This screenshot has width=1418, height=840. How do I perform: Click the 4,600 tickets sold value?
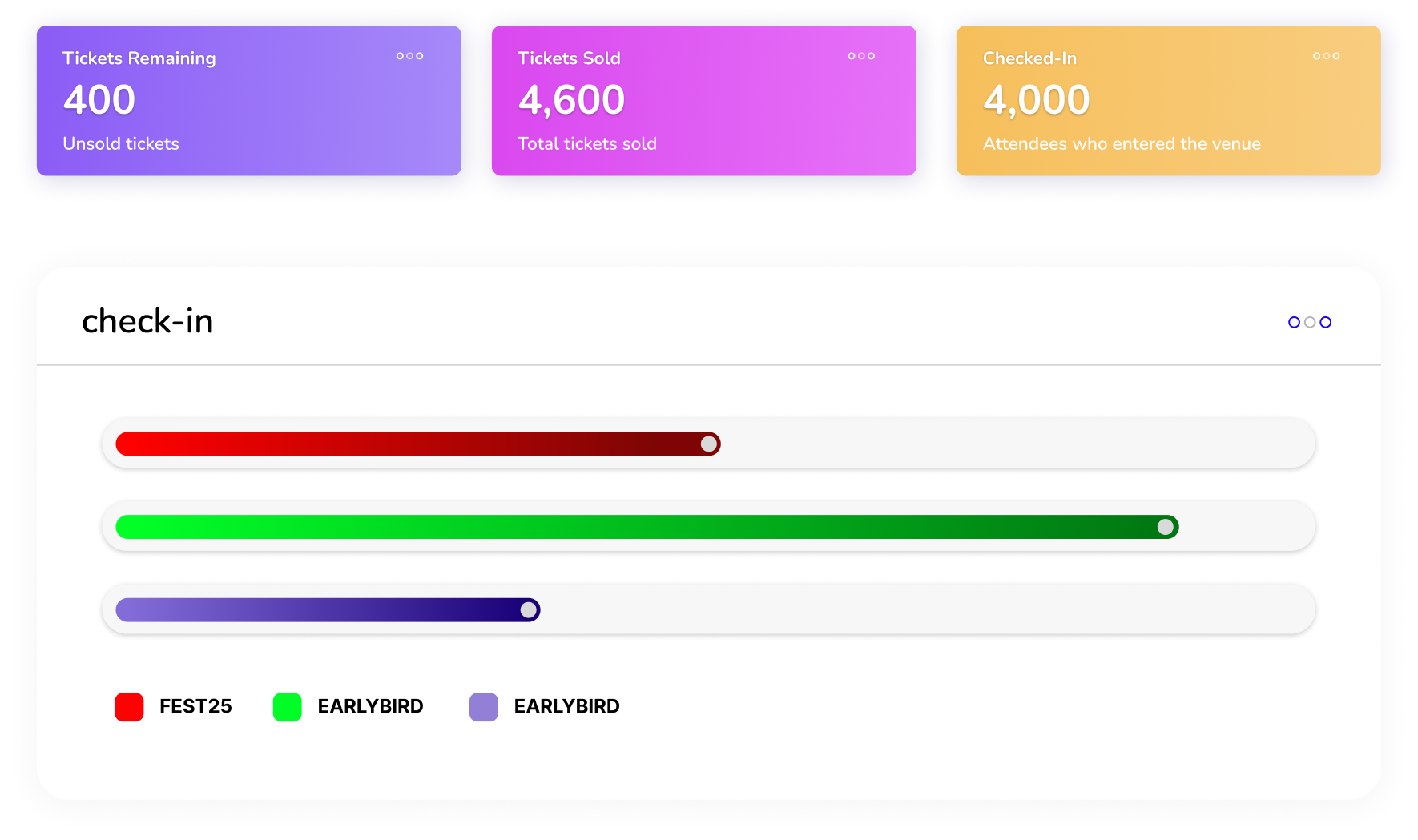coord(571,100)
